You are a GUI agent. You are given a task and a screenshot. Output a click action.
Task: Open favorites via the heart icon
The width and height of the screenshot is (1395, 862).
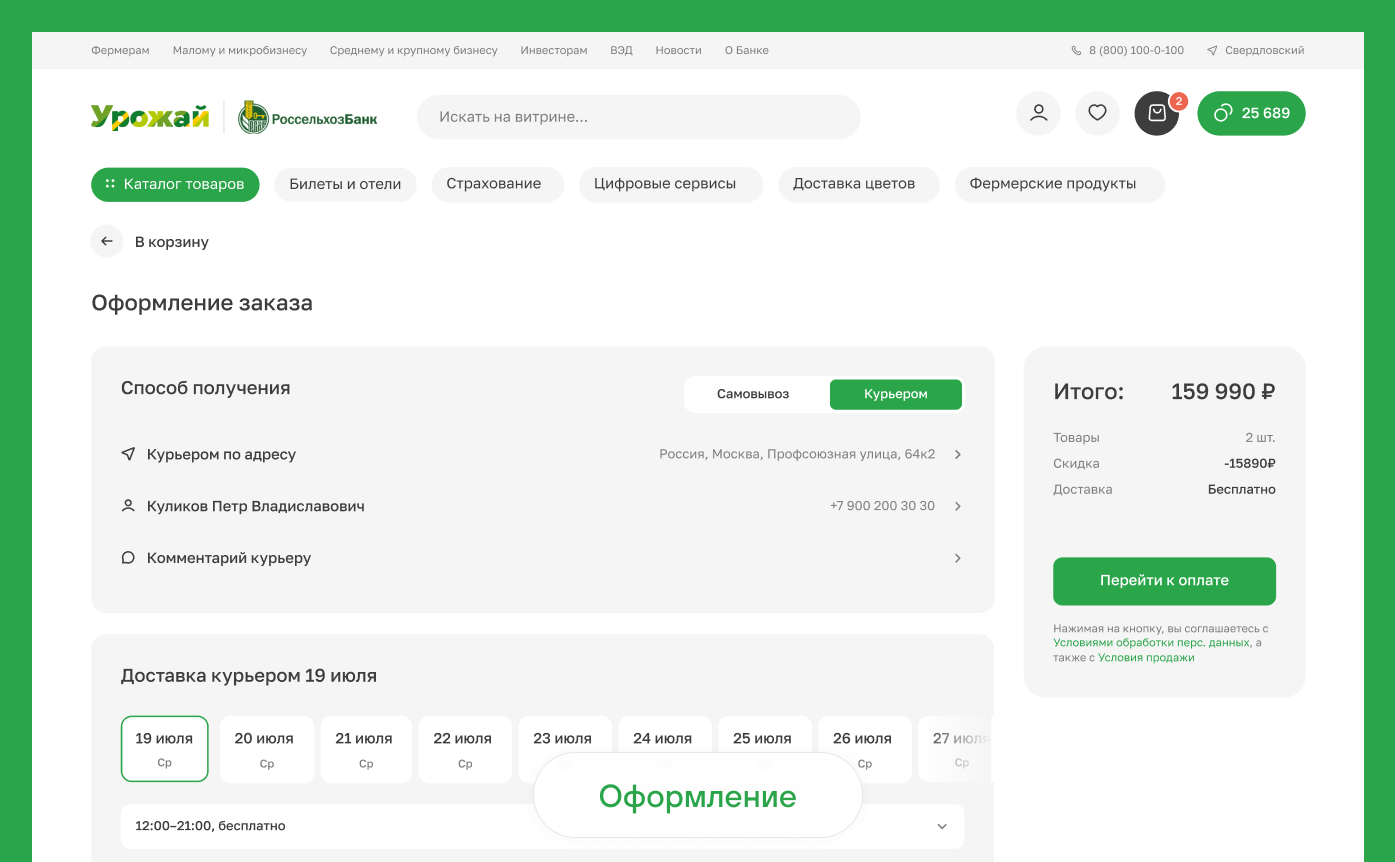(1097, 113)
